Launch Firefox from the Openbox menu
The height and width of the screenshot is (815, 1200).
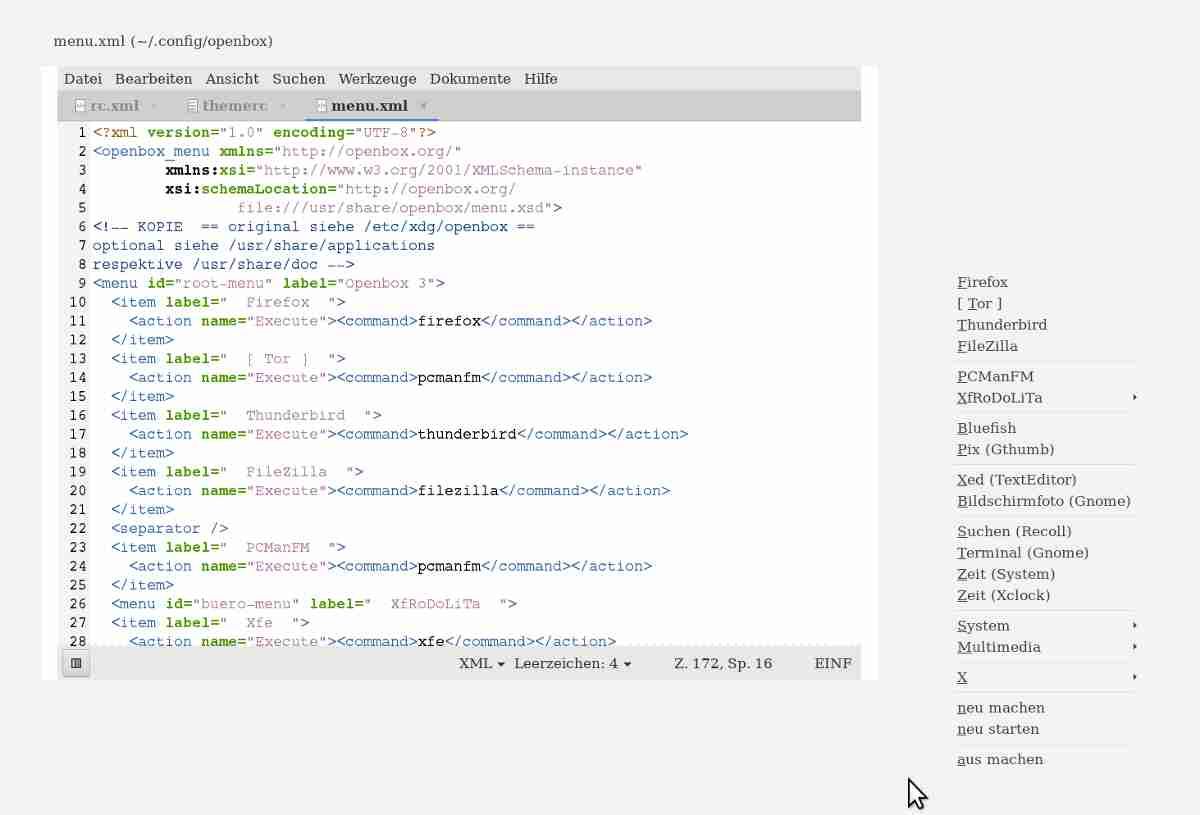(x=982, y=282)
